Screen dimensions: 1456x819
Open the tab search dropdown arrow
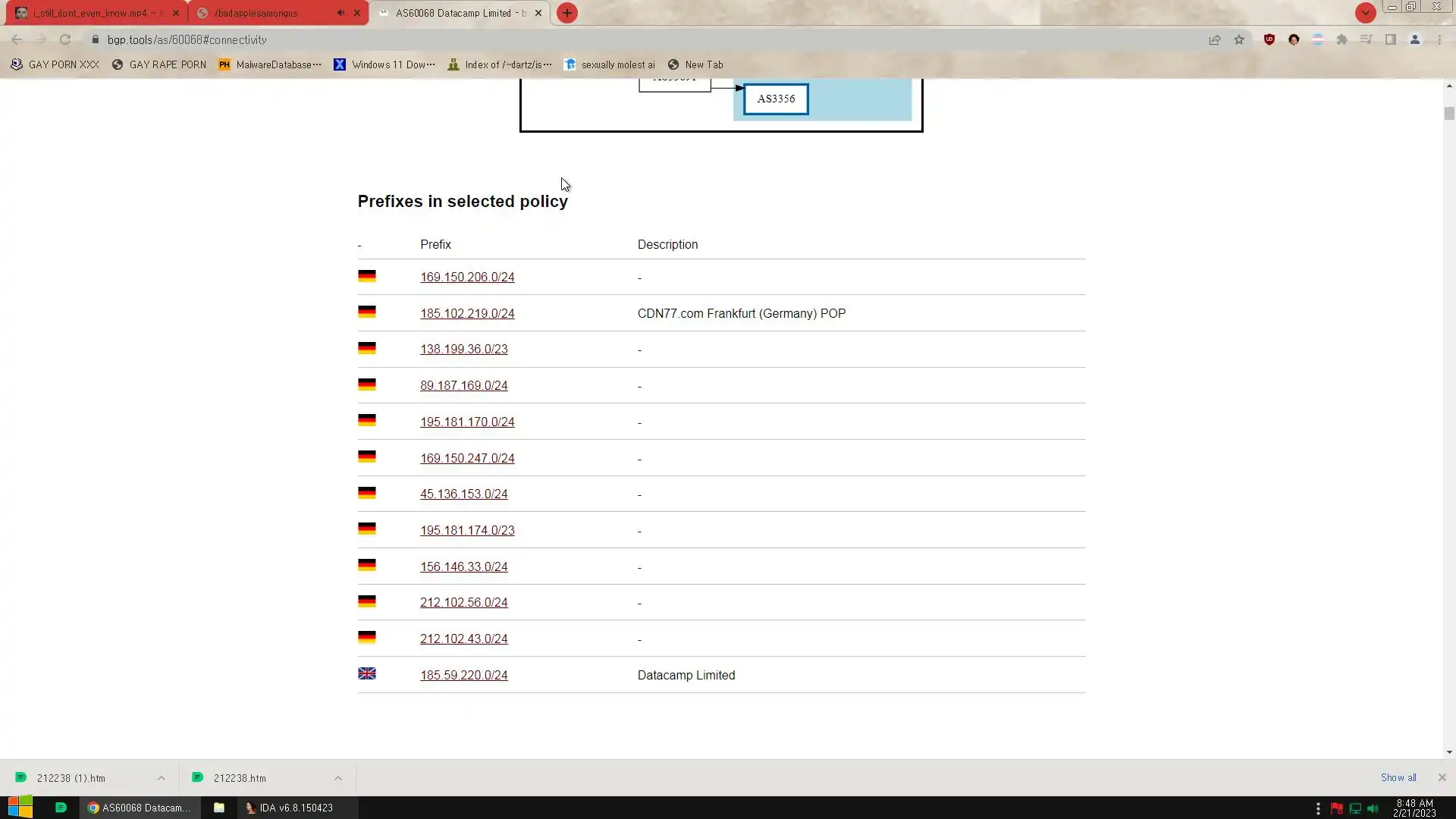pos(1365,13)
